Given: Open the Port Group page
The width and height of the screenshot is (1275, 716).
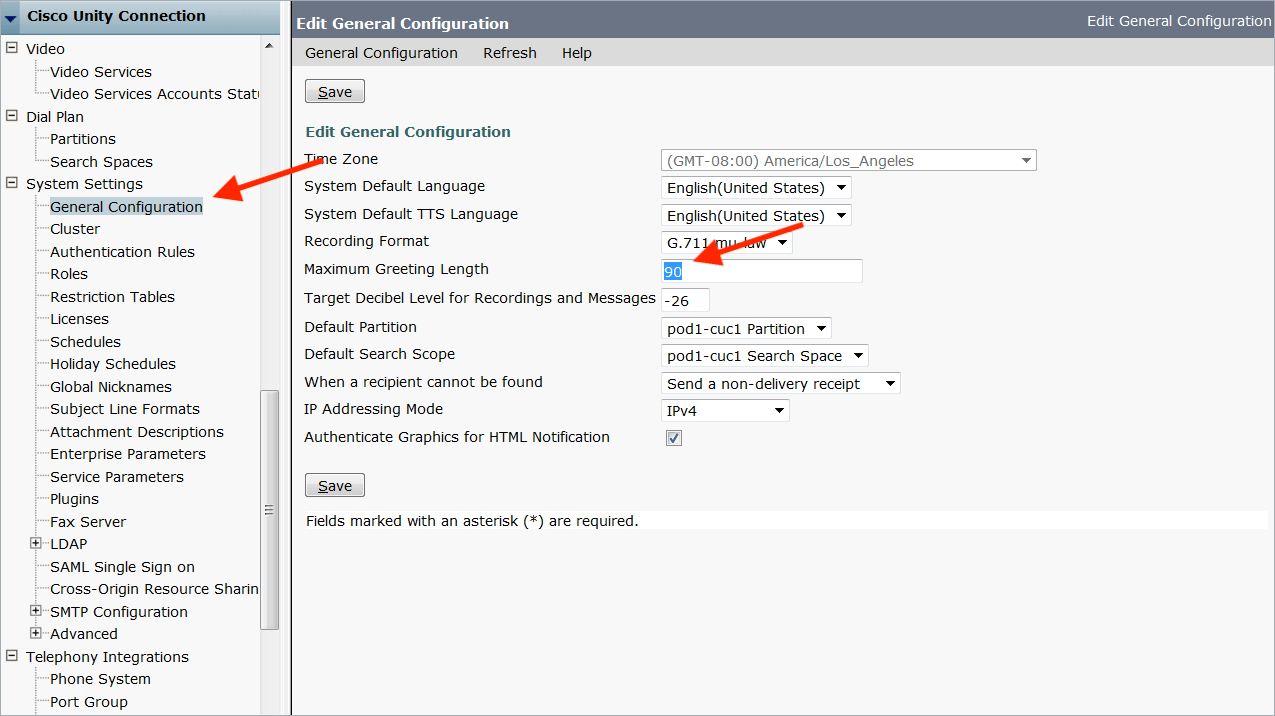Looking at the screenshot, I should (x=89, y=702).
